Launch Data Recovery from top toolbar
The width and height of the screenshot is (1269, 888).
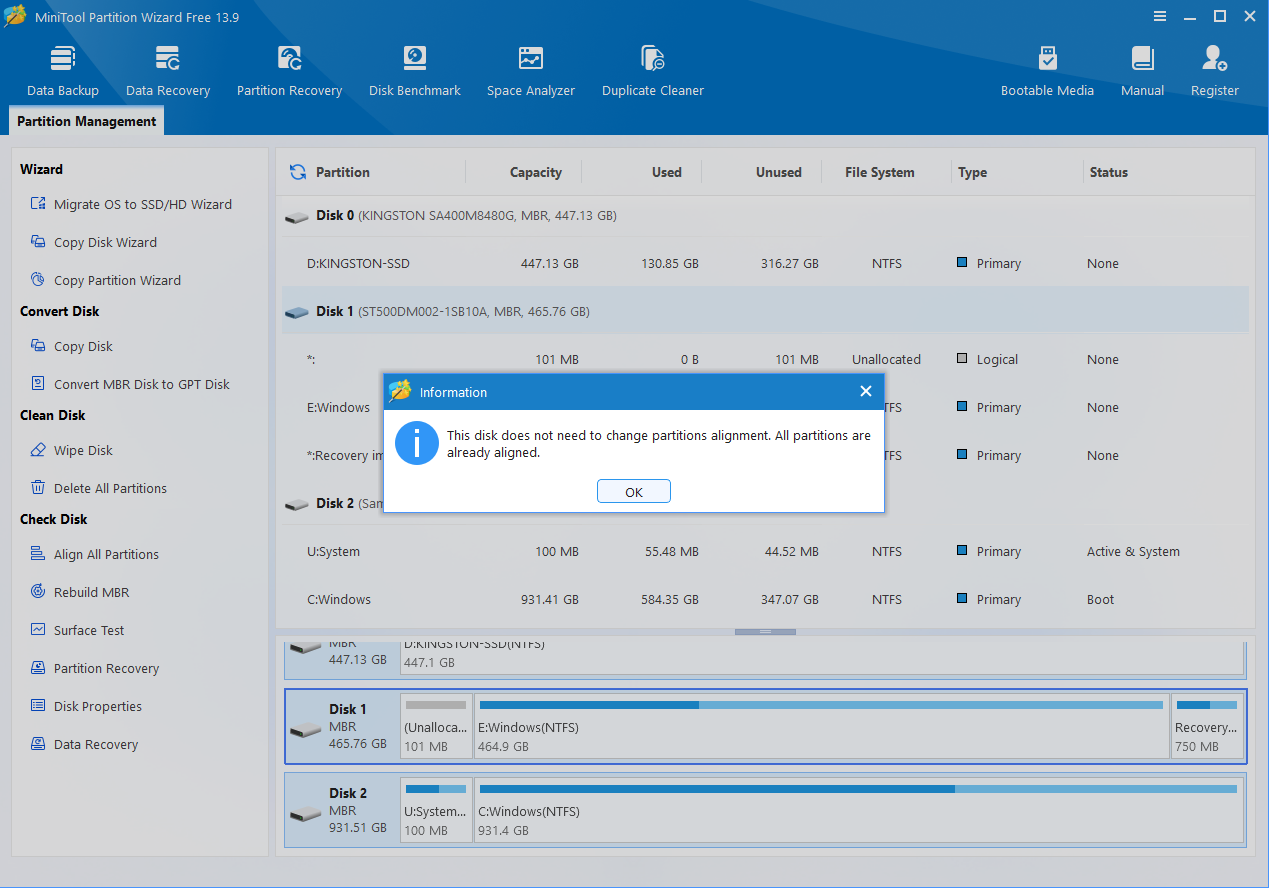[x=168, y=72]
